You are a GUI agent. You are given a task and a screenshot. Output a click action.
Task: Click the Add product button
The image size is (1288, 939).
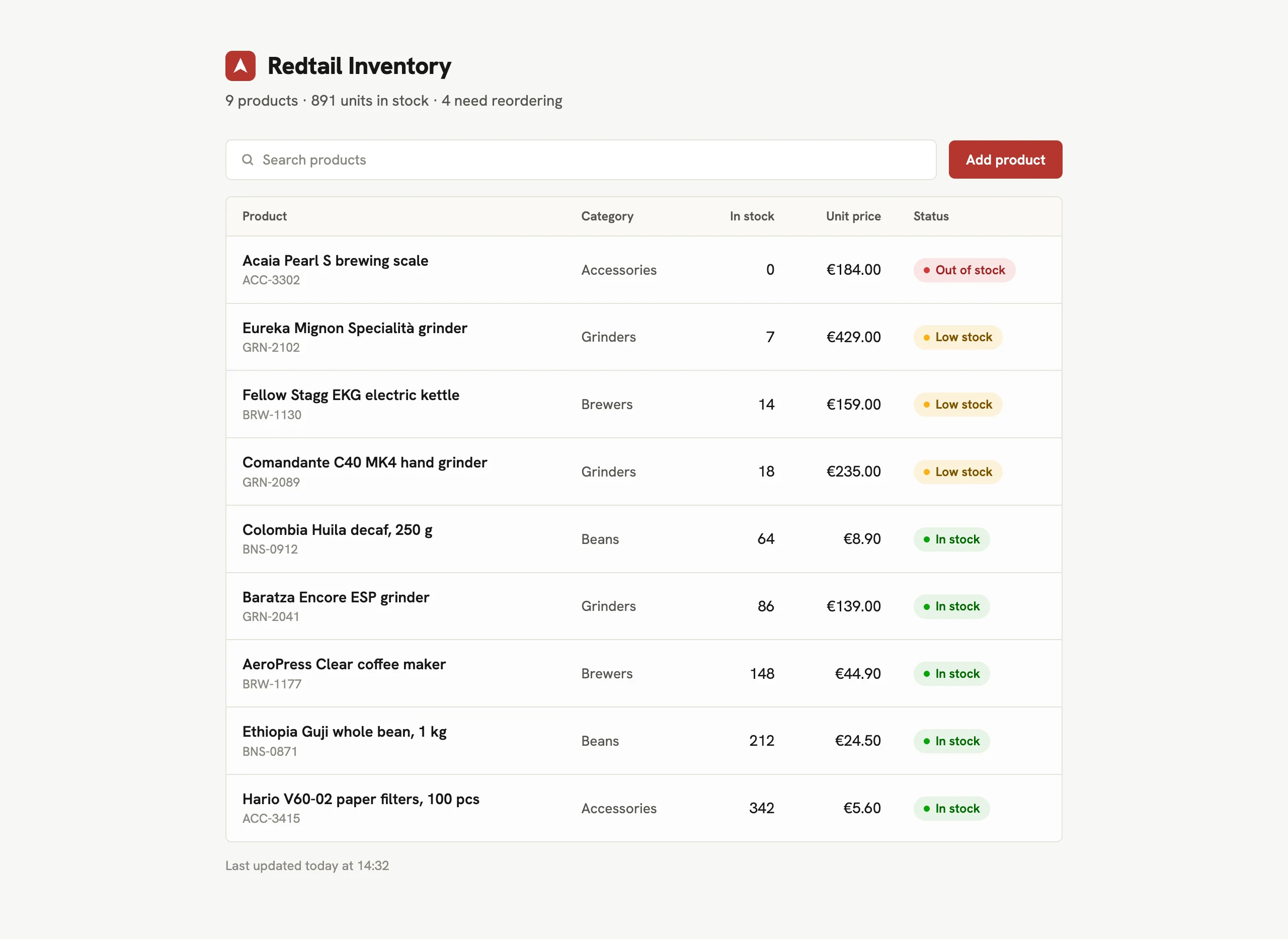[x=1005, y=160]
